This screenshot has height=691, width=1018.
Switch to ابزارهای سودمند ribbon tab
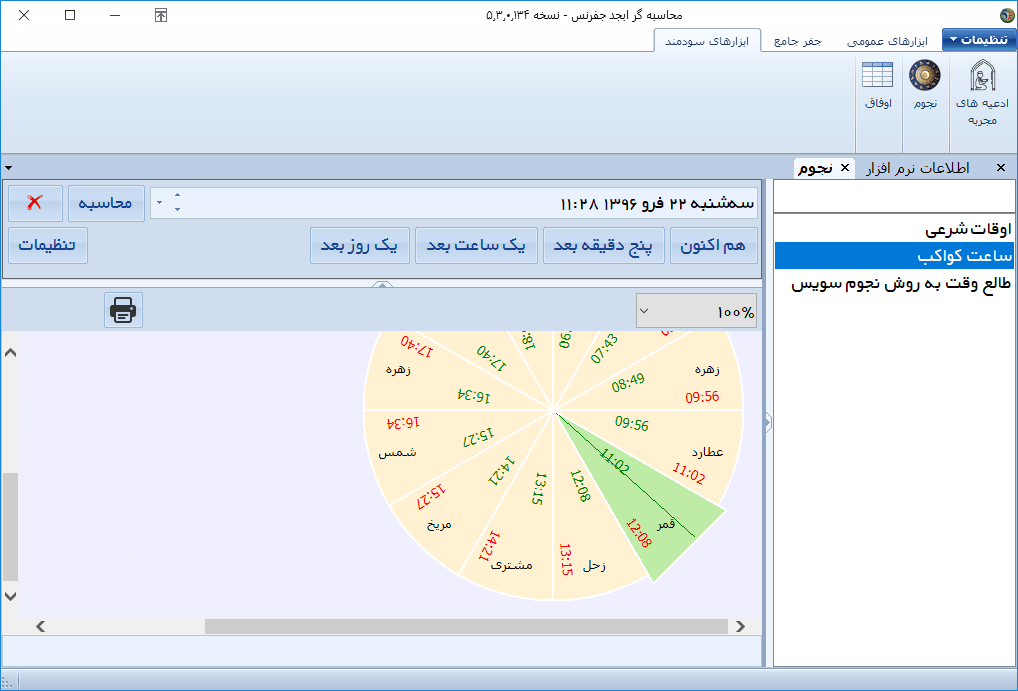pyautogui.click(x=707, y=41)
